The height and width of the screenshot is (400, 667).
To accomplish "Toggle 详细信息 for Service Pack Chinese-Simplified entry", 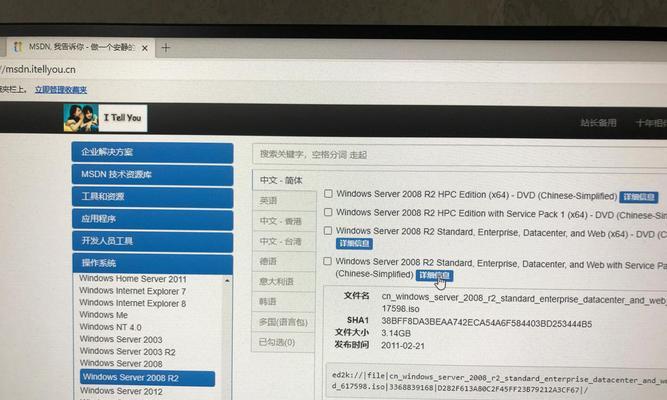I will click(434, 276).
